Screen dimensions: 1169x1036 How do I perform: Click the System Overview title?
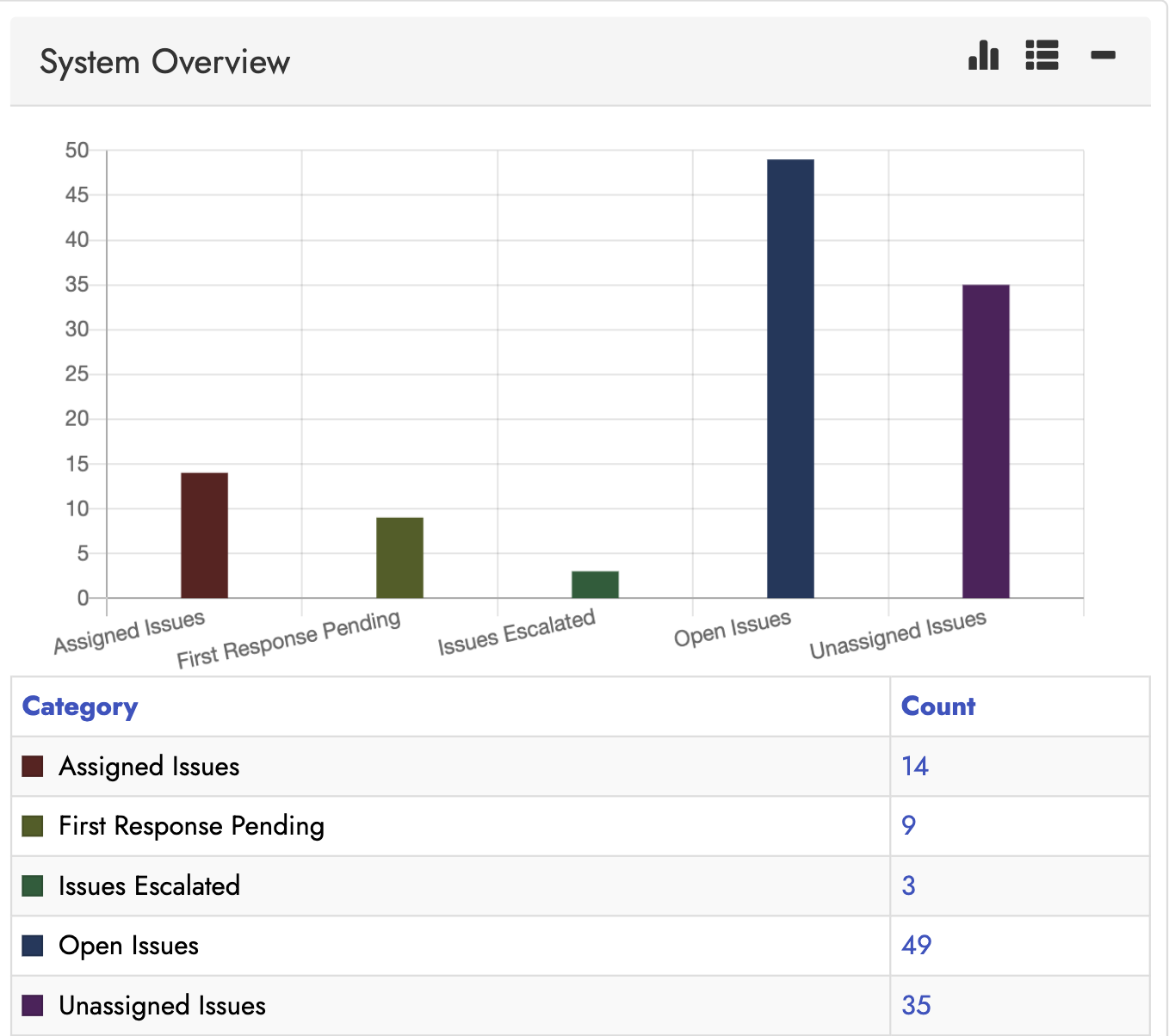164,61
